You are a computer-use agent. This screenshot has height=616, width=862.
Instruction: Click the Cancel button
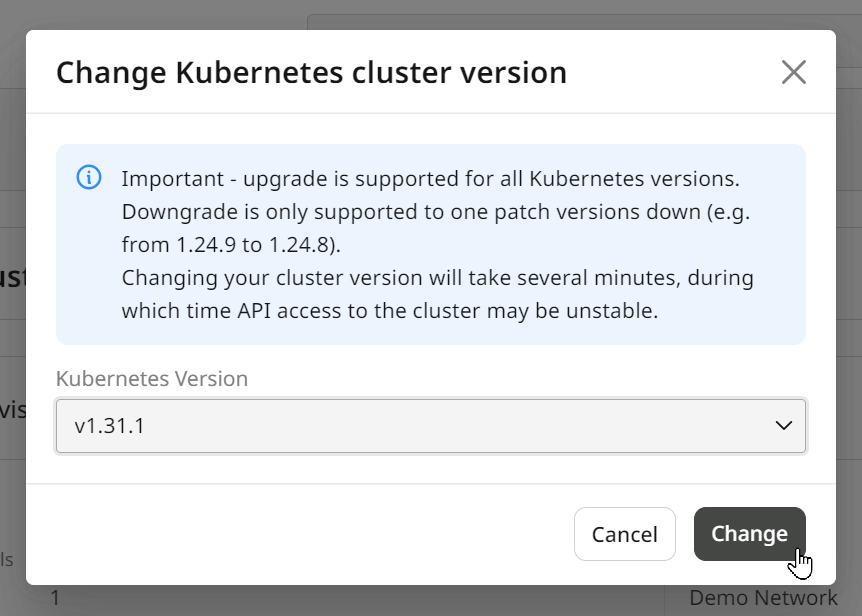[x=625, y=534]
